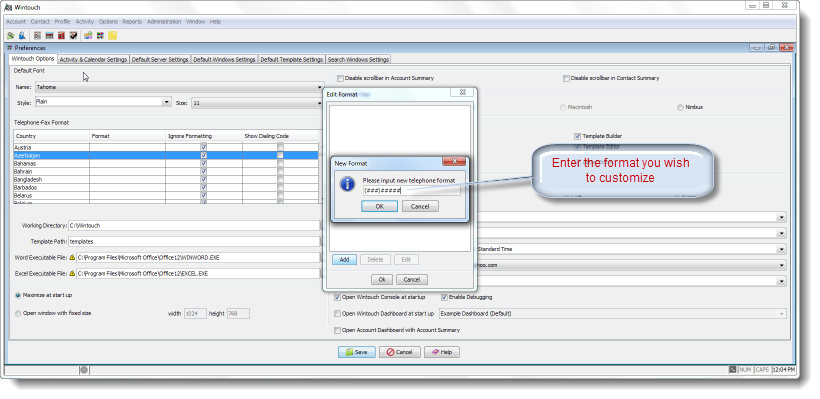Click the new telephone format input field

pos(412,191)
